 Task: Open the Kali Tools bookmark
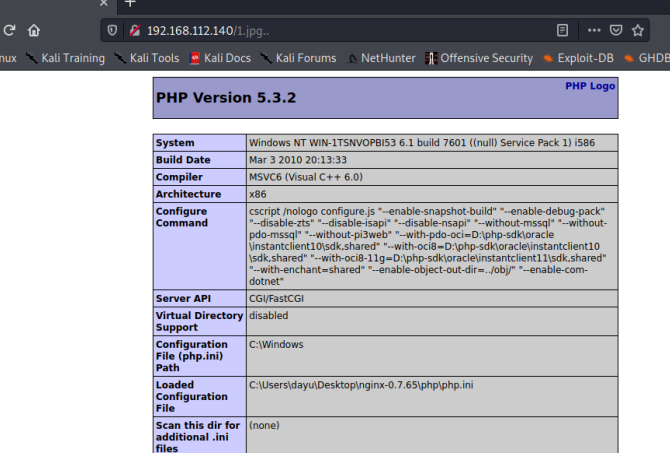click(147, 58)
